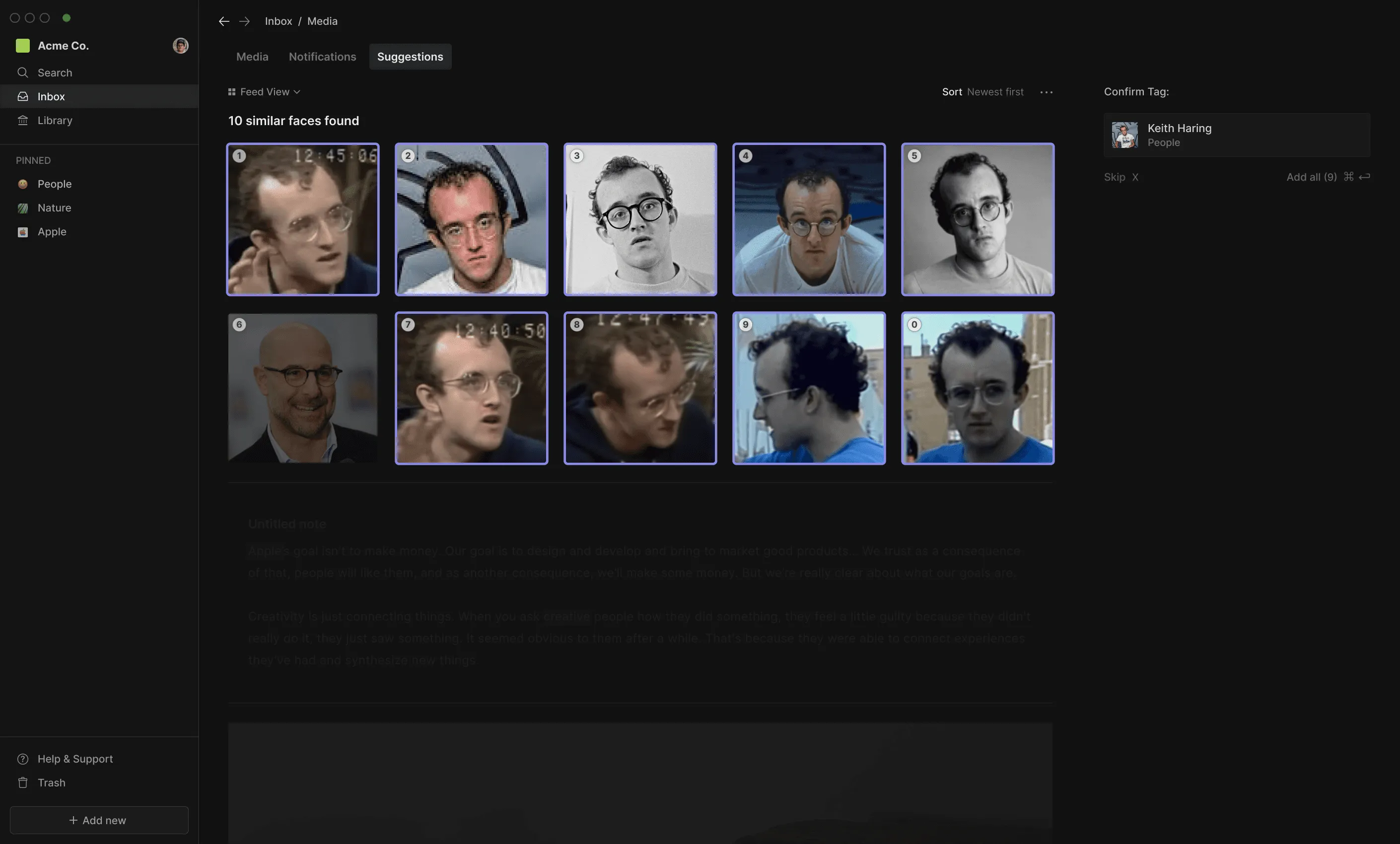Click the People emoji icon under Pinned
1400x844 pixels.
click(x=23, y=184)
